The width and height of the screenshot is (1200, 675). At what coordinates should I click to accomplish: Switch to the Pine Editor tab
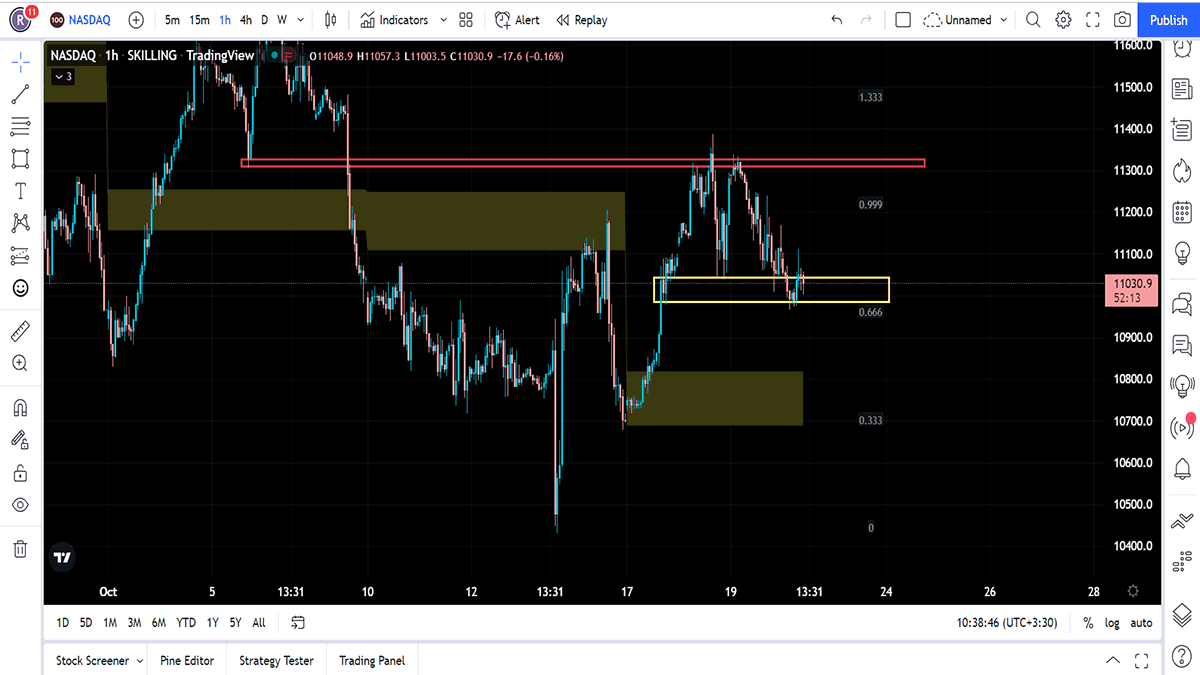[x=186, y=661]
